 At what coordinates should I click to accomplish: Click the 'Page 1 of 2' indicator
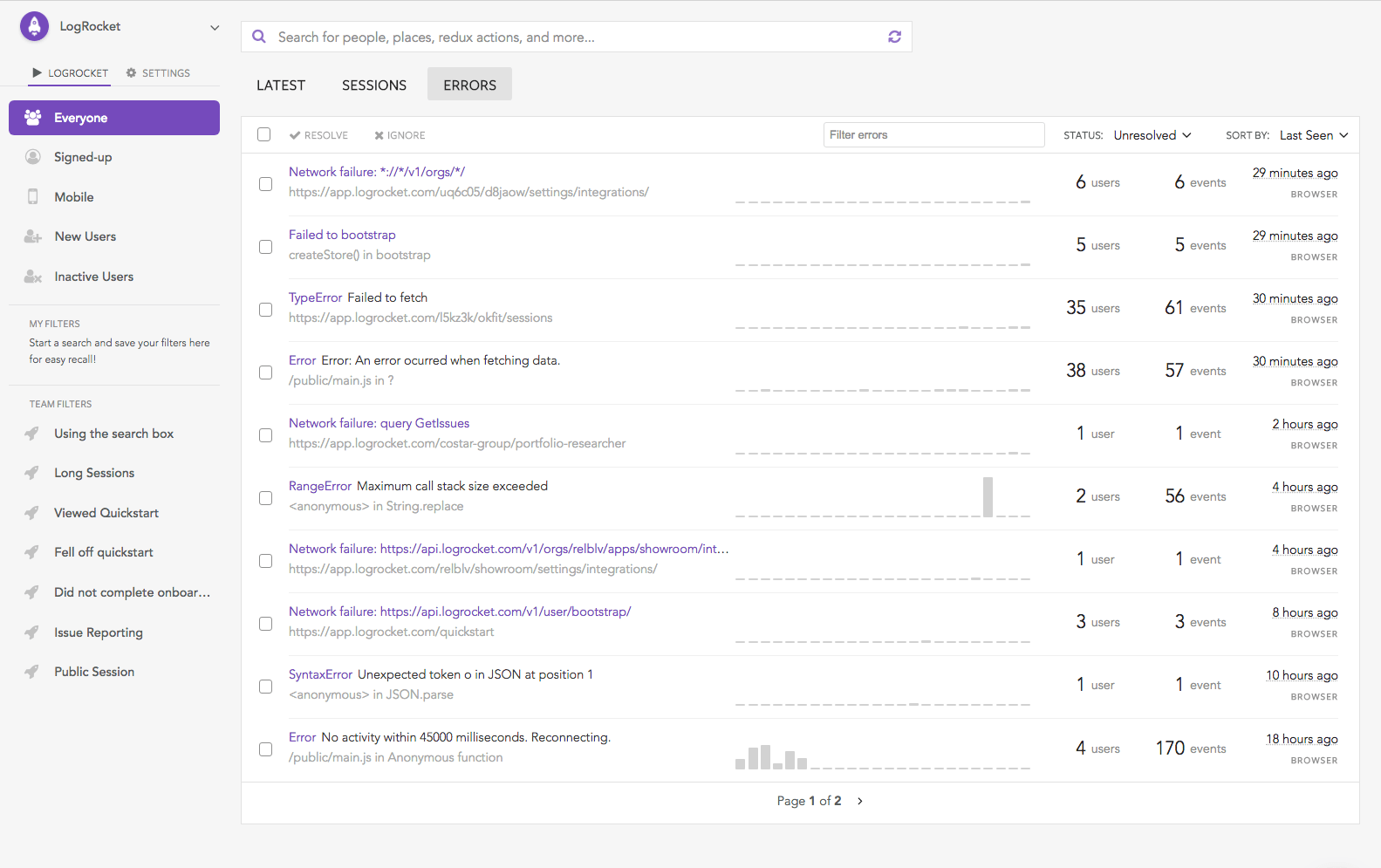[x=809, y=801]
